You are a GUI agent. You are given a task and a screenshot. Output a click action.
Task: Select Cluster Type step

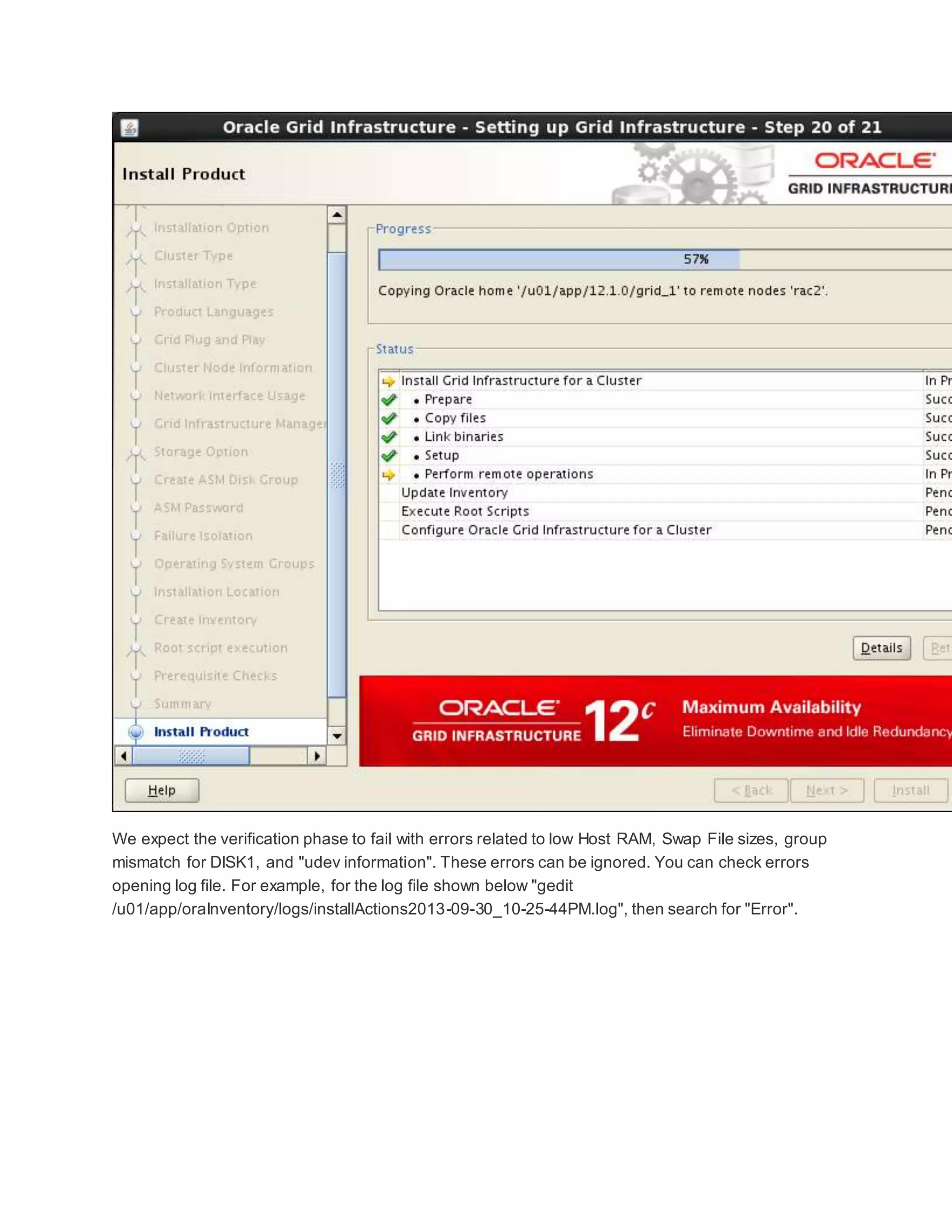point(193,256)
